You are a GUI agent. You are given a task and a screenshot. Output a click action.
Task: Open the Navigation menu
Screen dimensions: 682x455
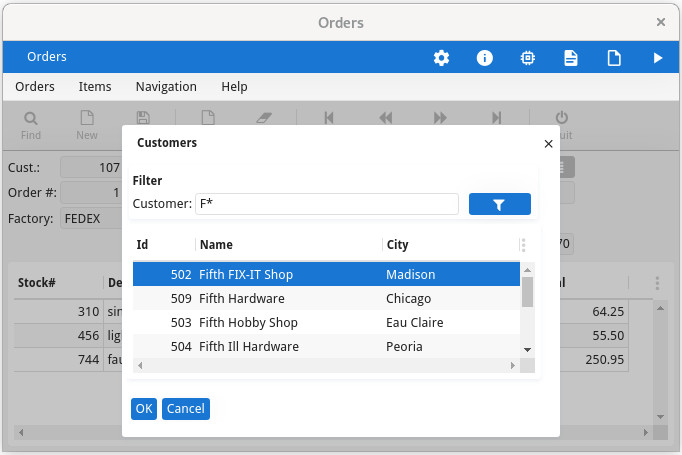pyautogui.click(x=166, y=87)
